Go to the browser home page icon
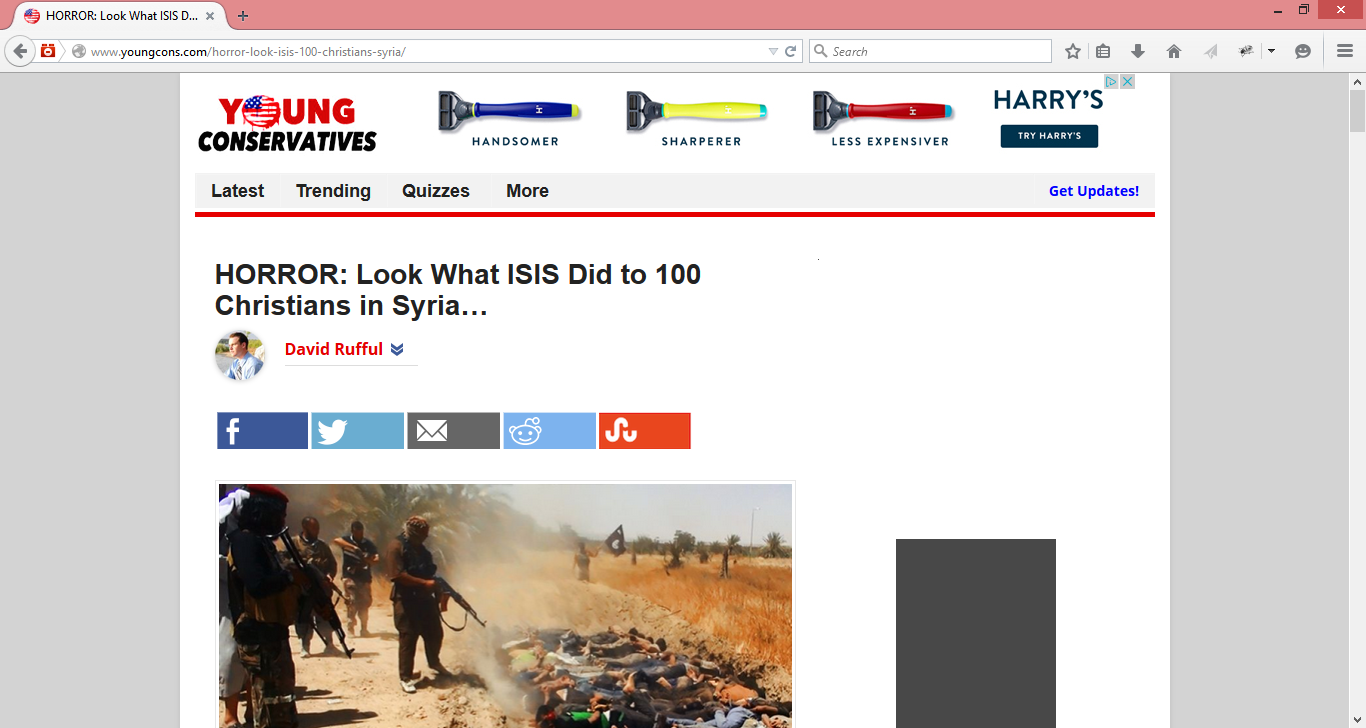 pos(1174,51)
